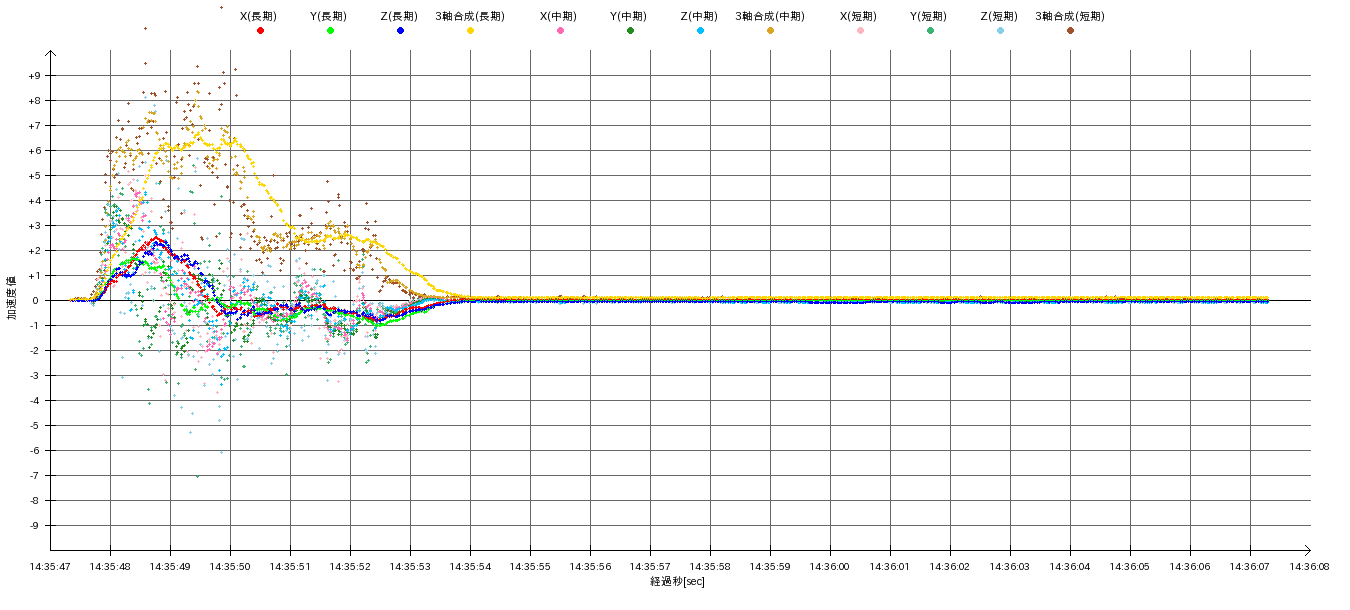
Task: Toggle the Y(中期) series legend label
Action: coord(628,16)
